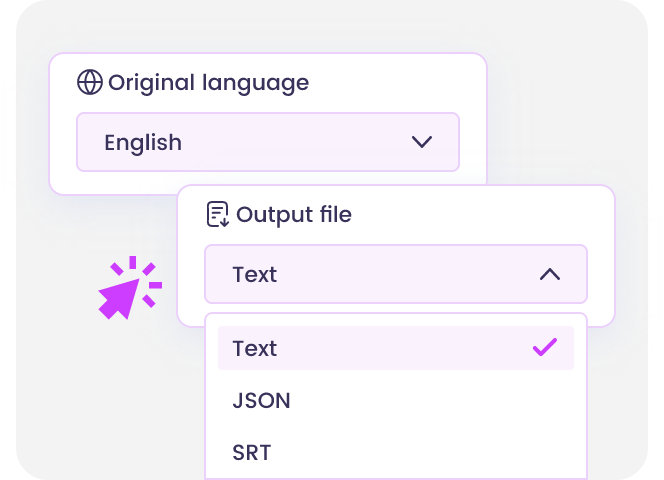Select JSON from the output format list
Screen dimensions: 664x480
click(261, 401)
